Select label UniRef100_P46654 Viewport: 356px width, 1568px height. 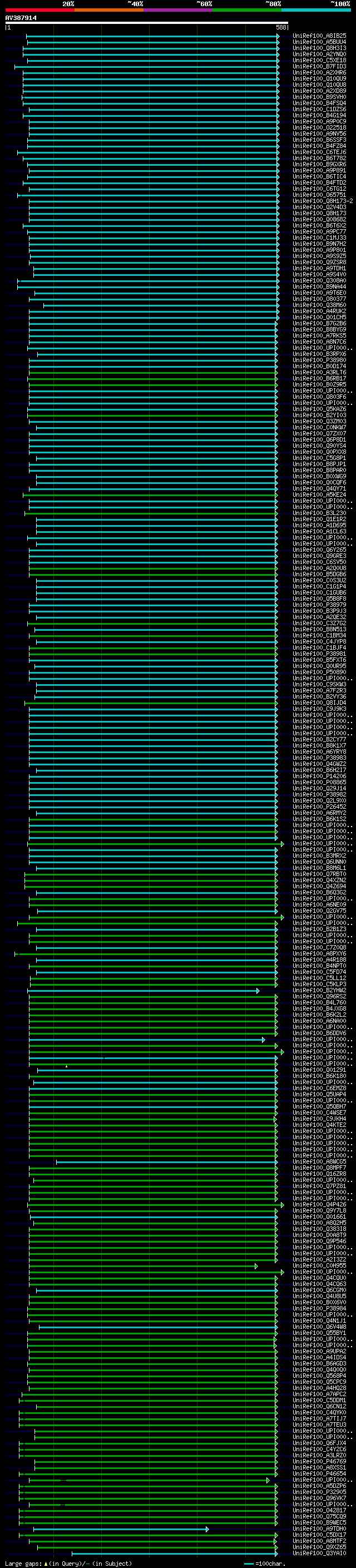pos(319,1473)
